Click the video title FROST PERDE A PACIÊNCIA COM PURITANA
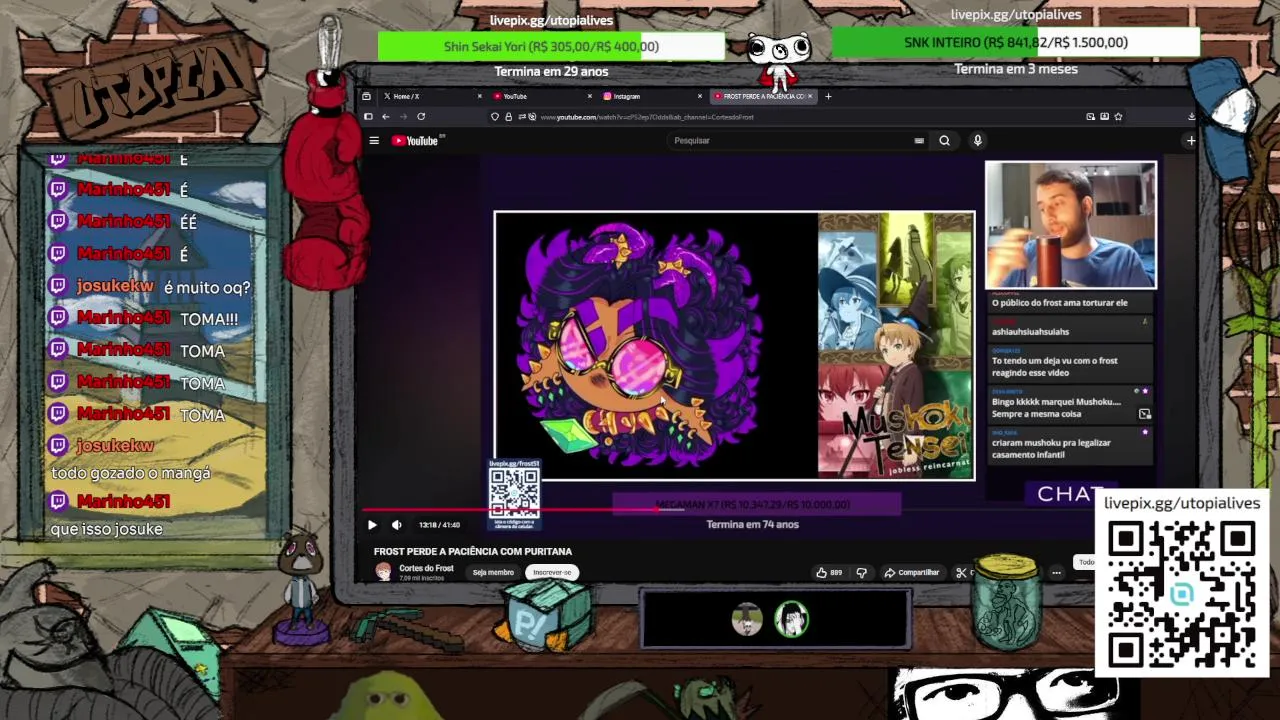Viewport: 1280px width, 720px height. [473, 551]
